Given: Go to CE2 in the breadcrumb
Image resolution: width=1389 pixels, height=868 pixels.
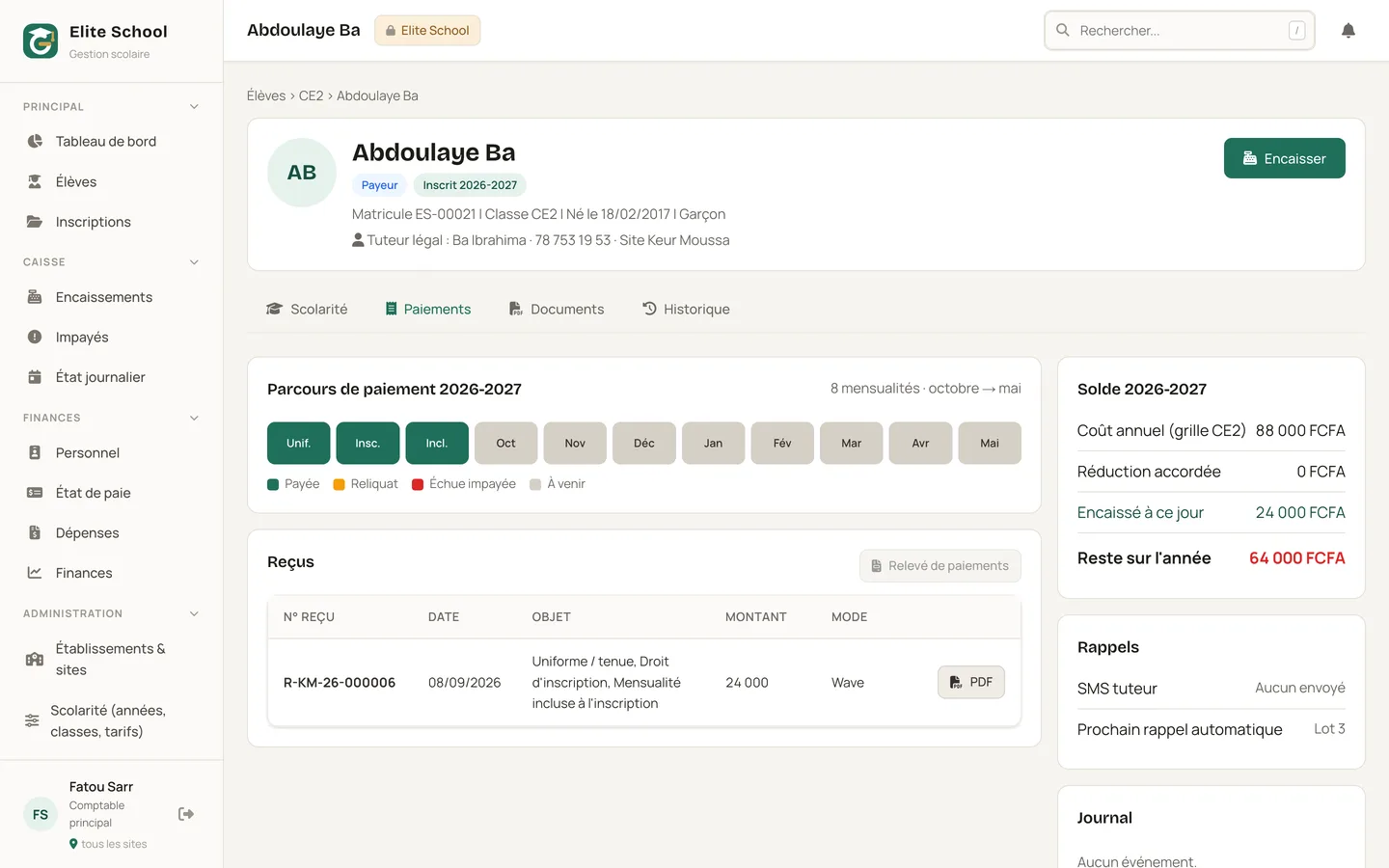Looking at the screenshot, I should (x=311, y=95).
